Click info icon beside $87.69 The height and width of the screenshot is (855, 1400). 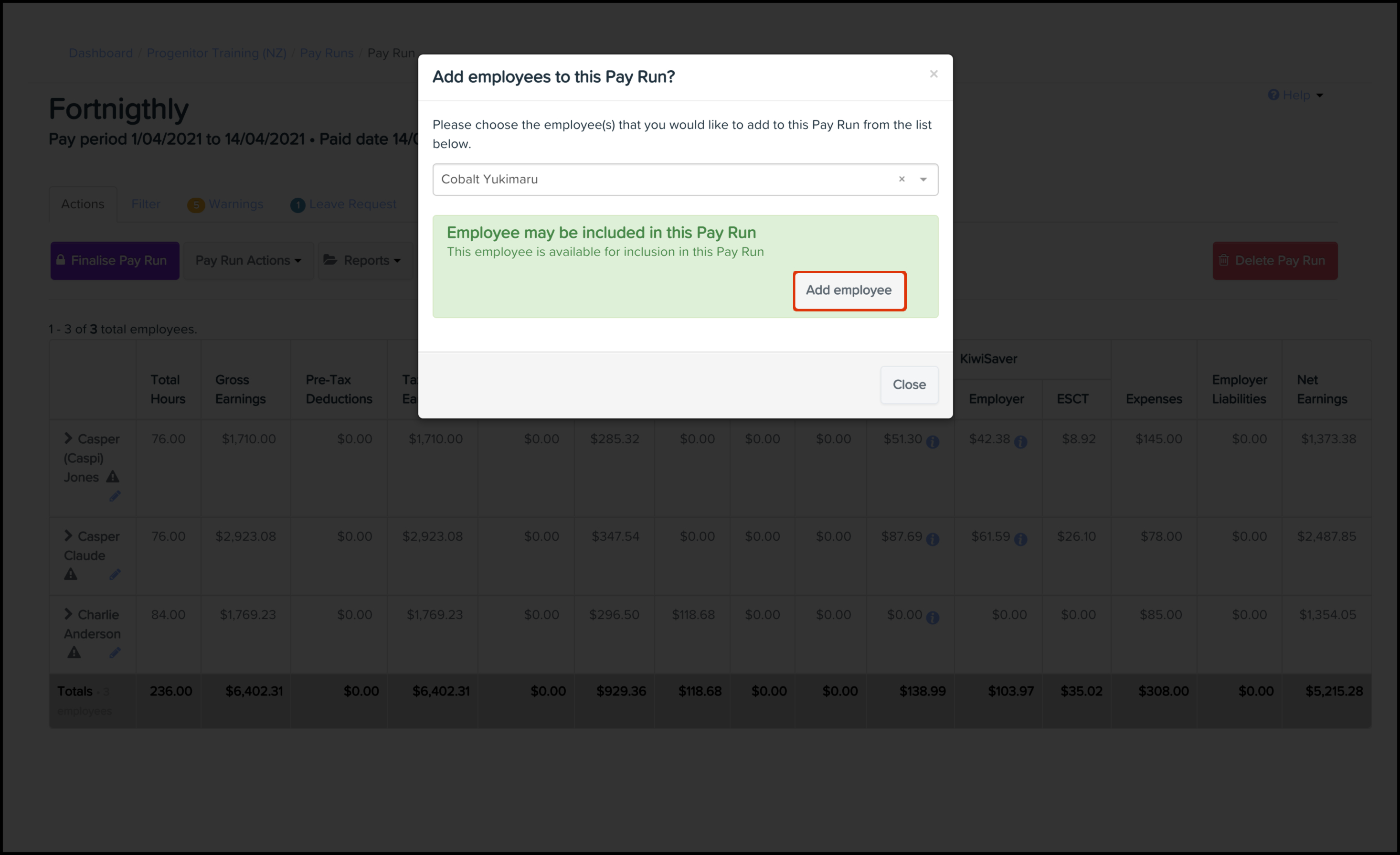point(933,539)
